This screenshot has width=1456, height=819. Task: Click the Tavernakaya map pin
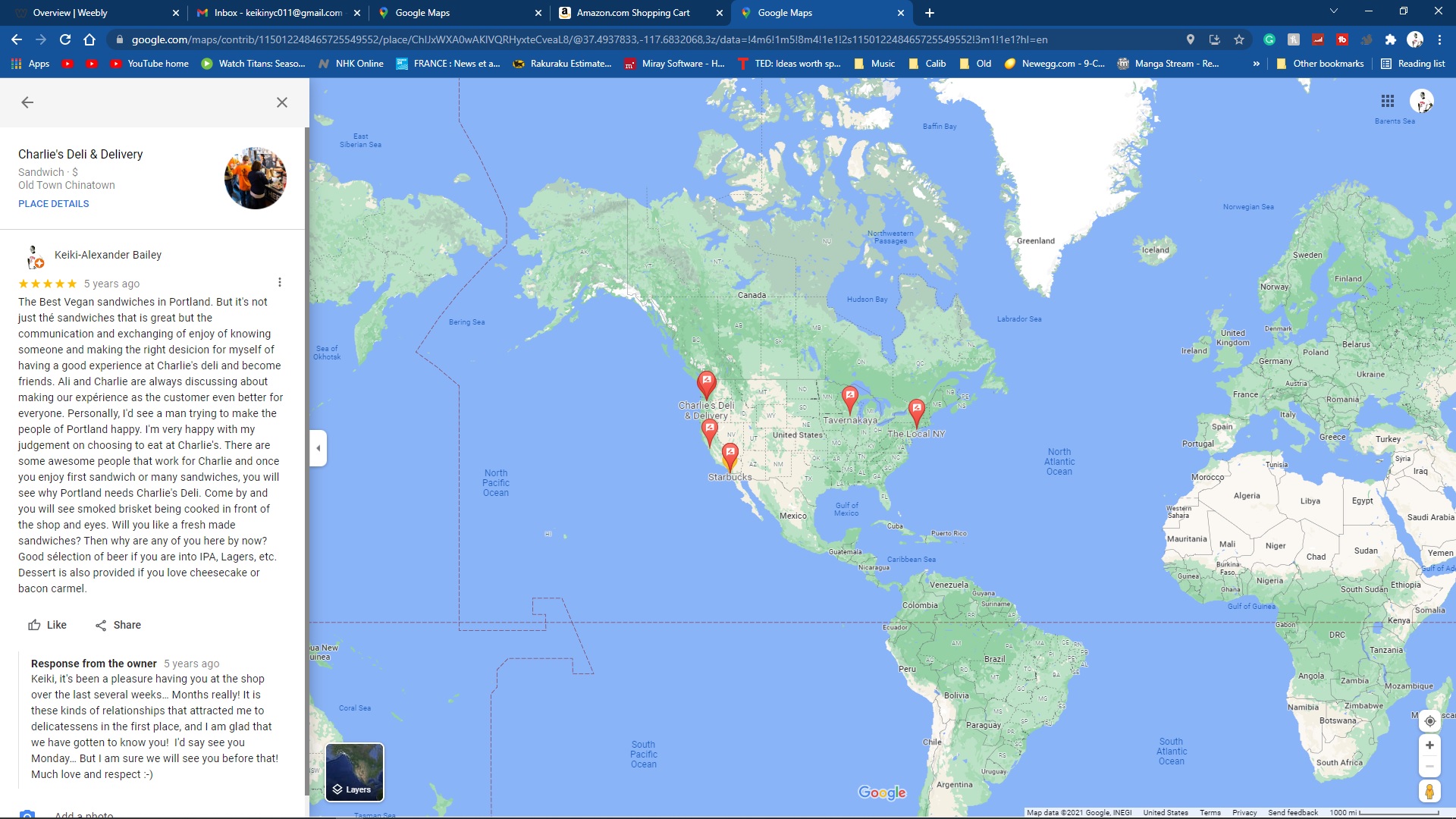pos(850,397)
